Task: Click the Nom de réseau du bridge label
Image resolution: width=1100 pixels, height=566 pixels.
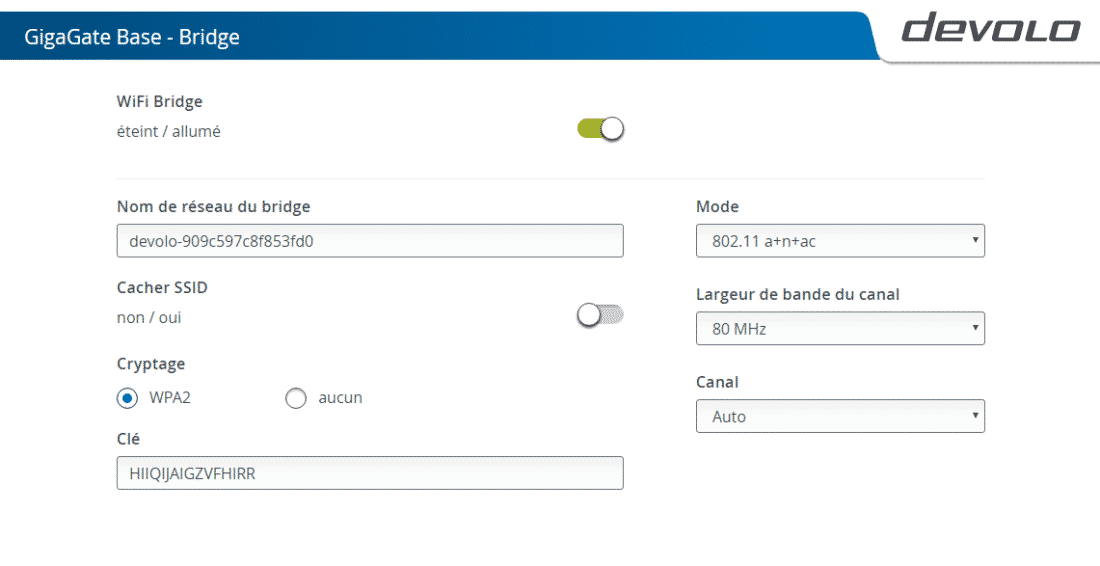Action: tap(214, 207)
